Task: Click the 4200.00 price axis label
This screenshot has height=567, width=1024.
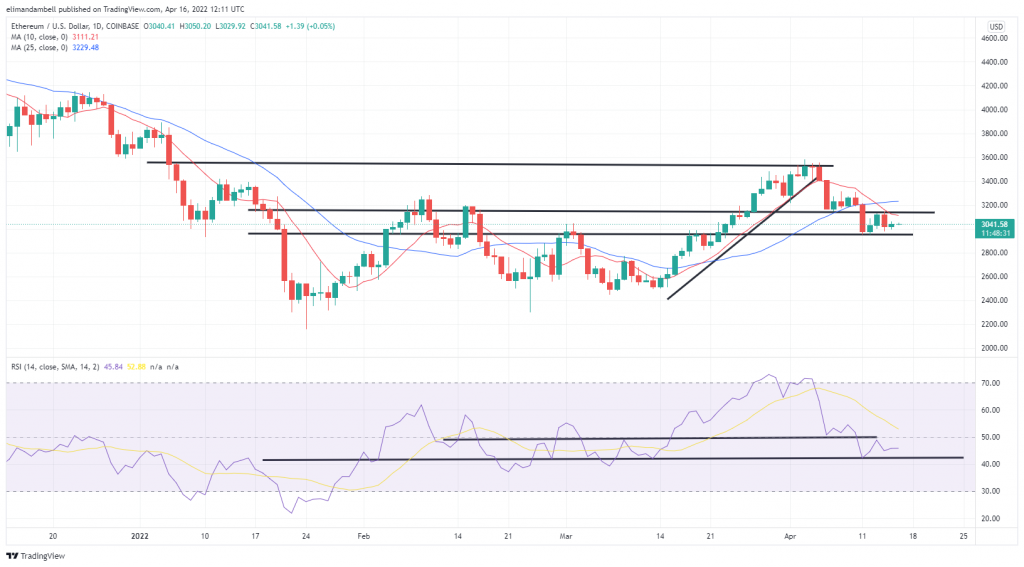Action: click(x=995, y=86)
